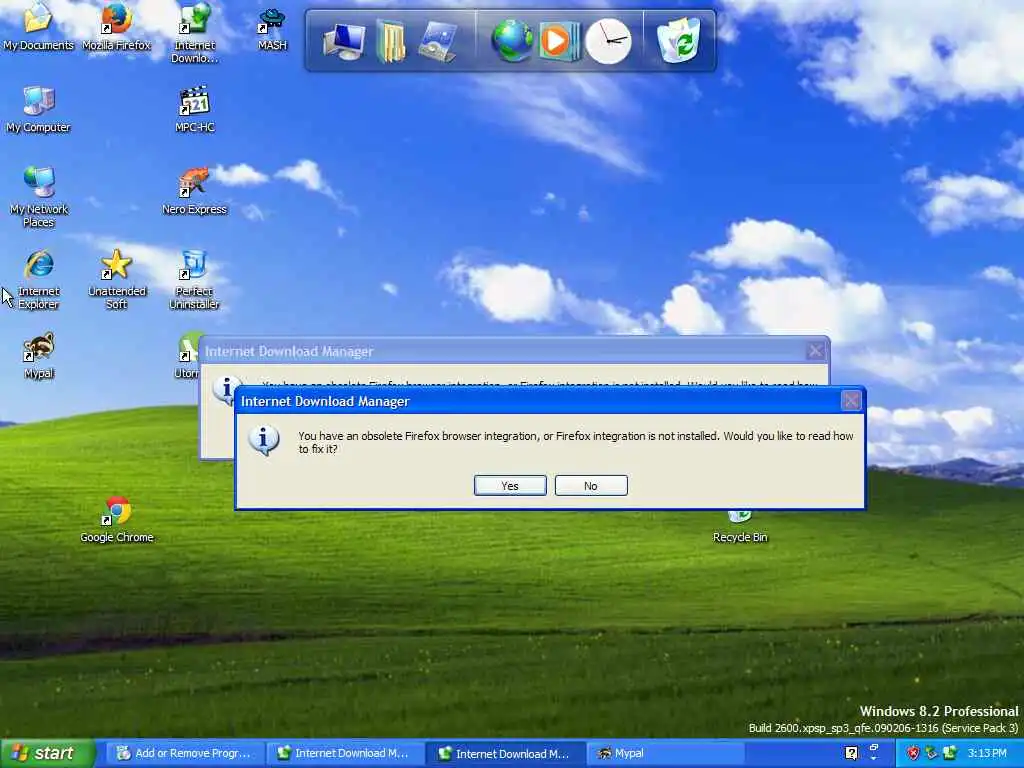The height and width of the screenshot is (768, 1024).
Task: Close the front Internet Download Manager dialog
Action: pyautogui.click(x=851, y=400)
